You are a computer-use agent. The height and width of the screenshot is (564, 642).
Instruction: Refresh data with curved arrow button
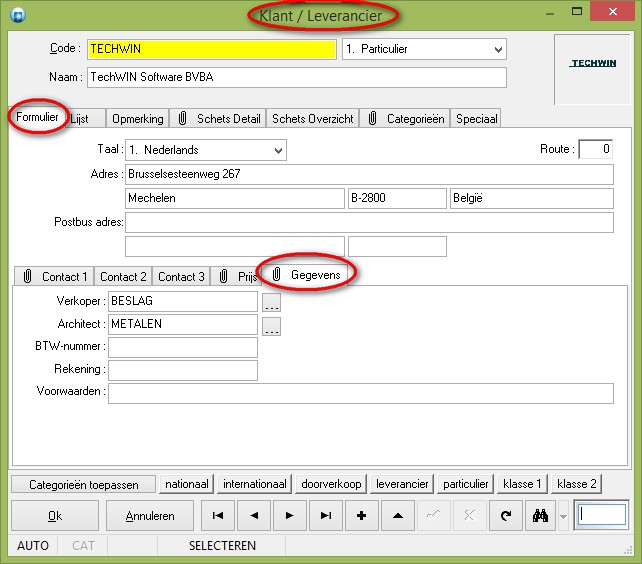[506, 515]
